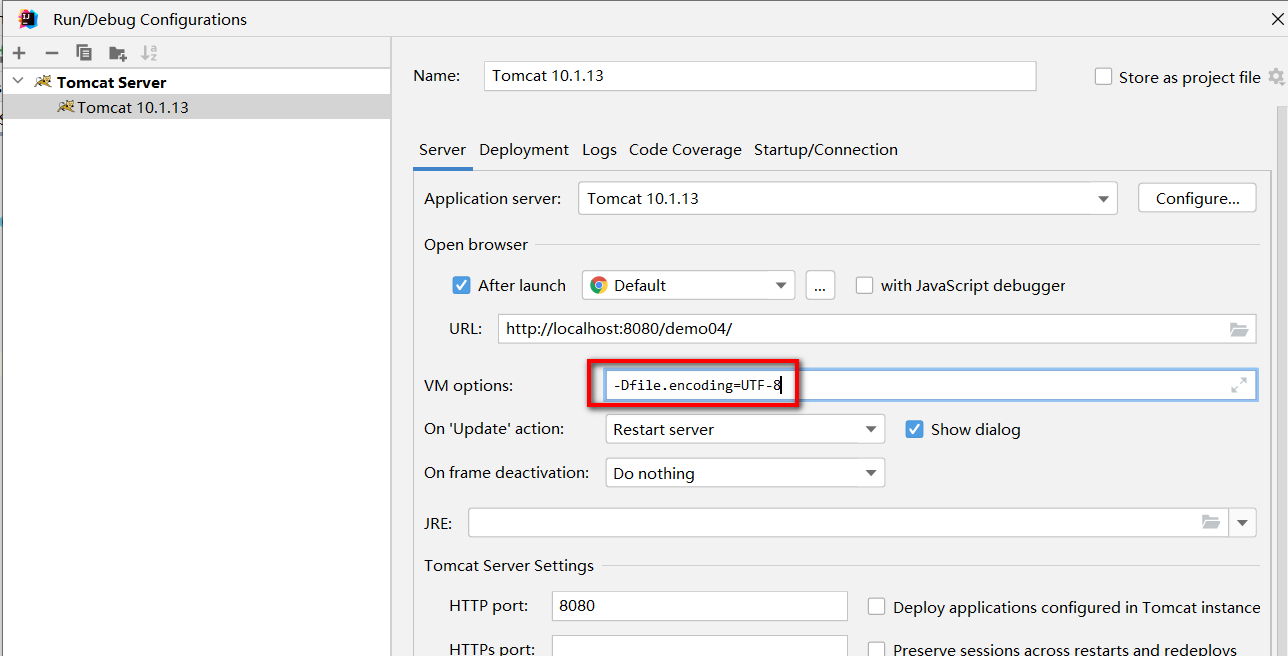This screenshot has height=656, width=1288.
Task: Enable with JavaScript debugger option
Action: pos(865,285)
